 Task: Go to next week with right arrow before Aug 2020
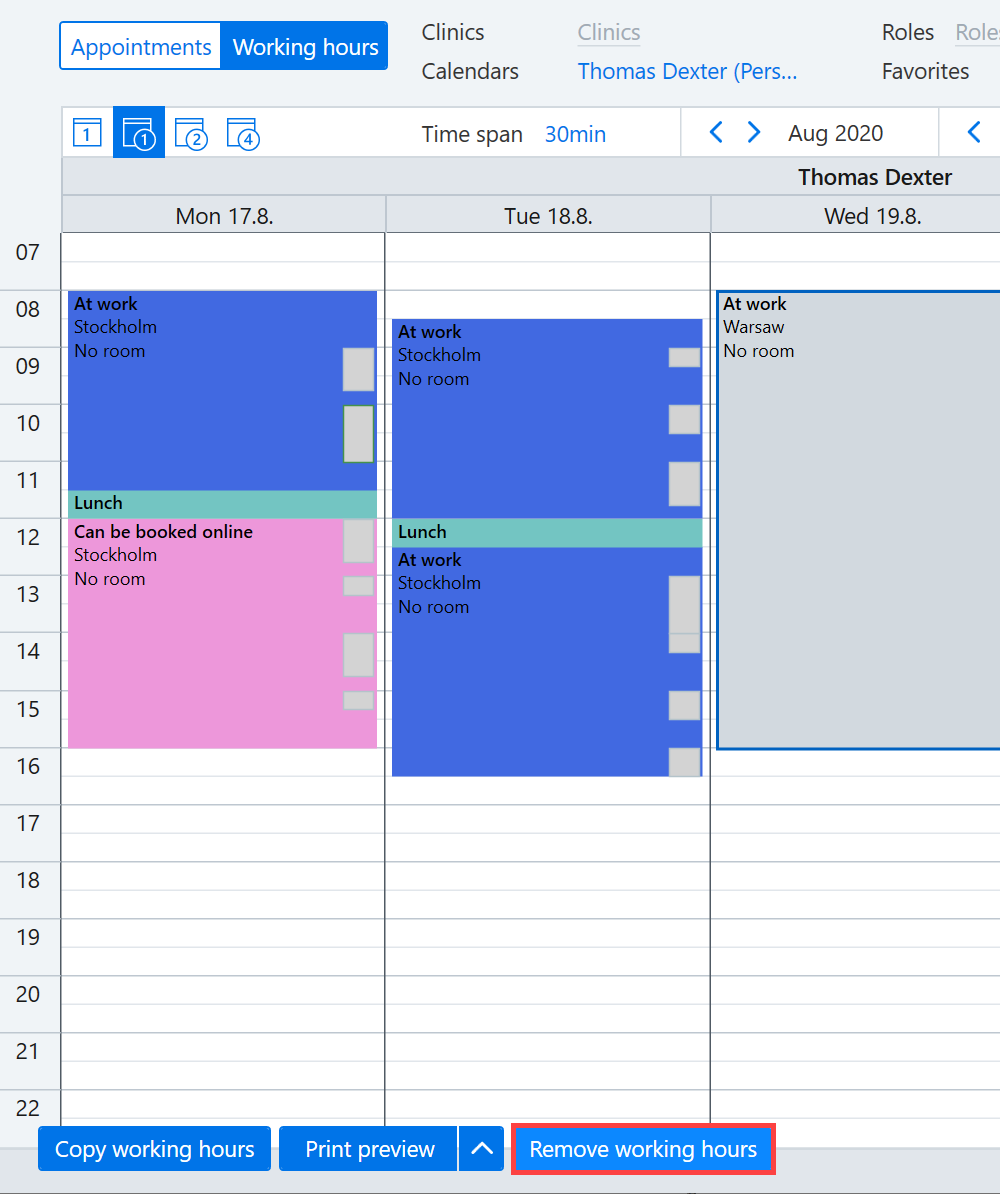coord(753,132)
